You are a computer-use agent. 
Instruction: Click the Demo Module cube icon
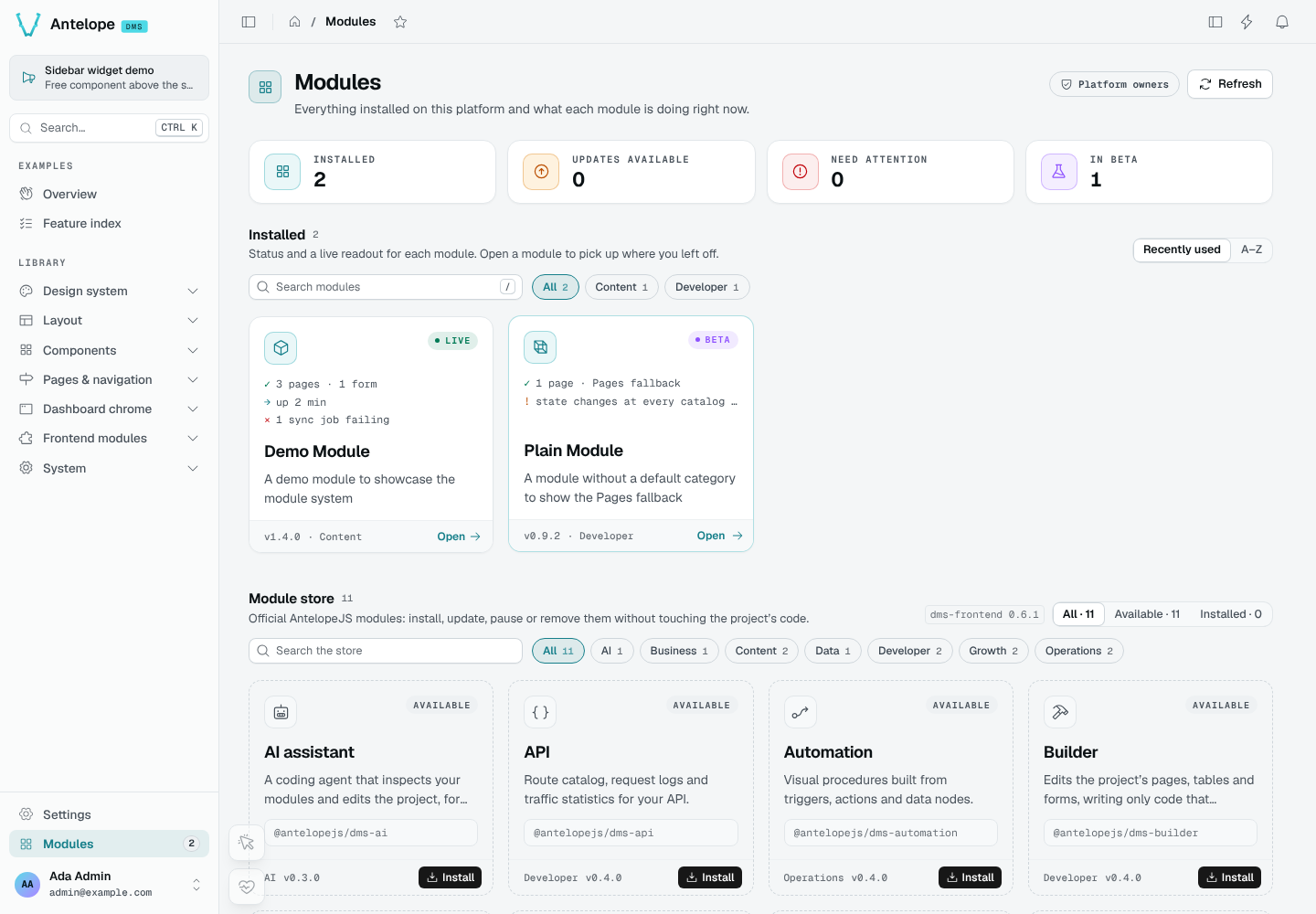coord(281,348)
